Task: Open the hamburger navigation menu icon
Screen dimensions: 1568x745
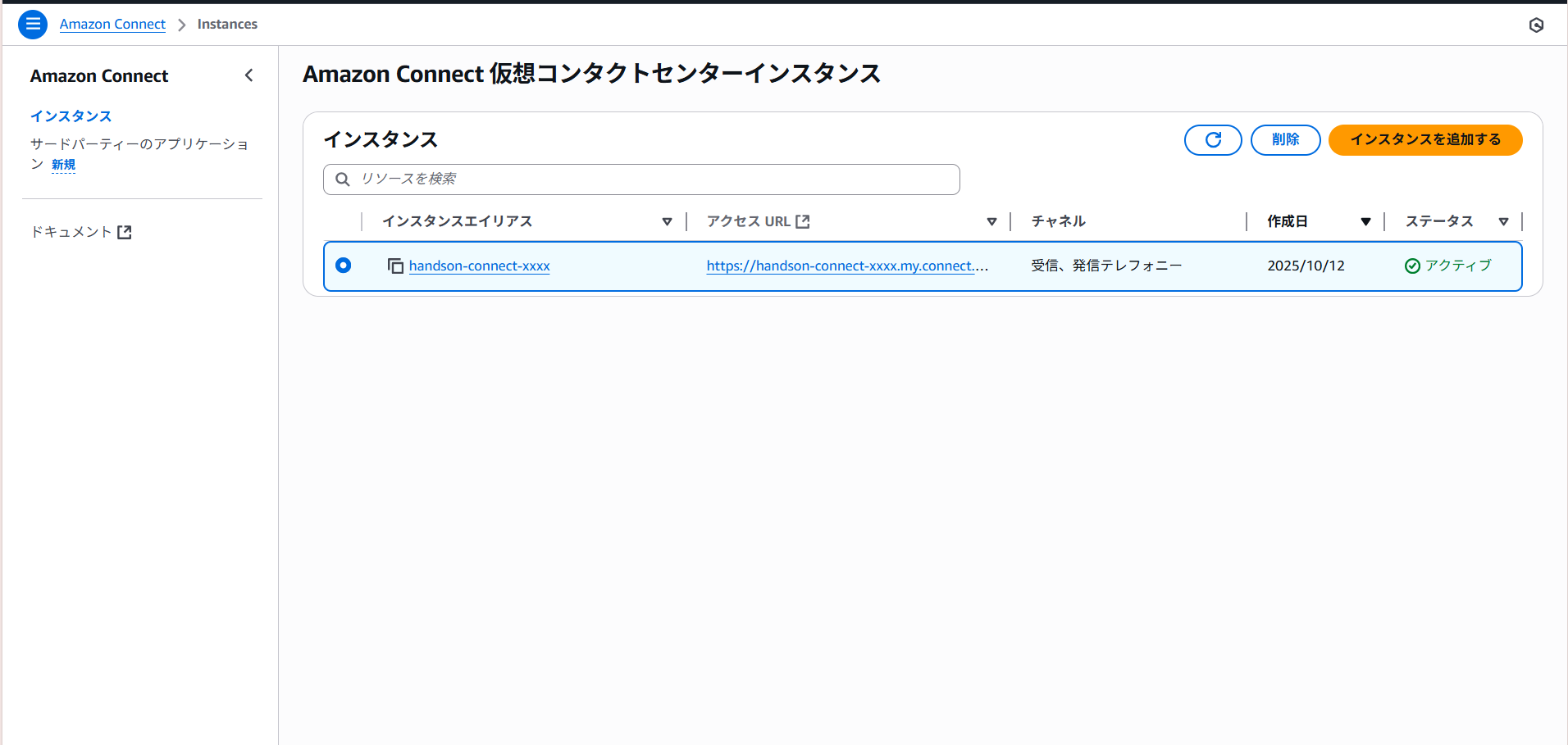Action: 33,25
